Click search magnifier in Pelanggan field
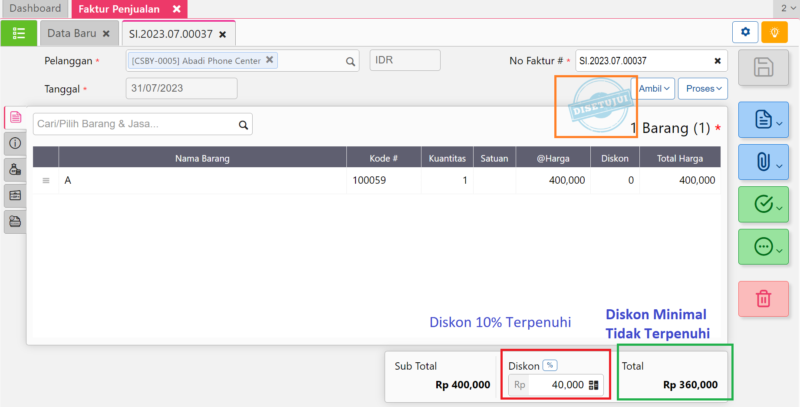The width and height of the screenshot is (800, 407). click(350, 61)
